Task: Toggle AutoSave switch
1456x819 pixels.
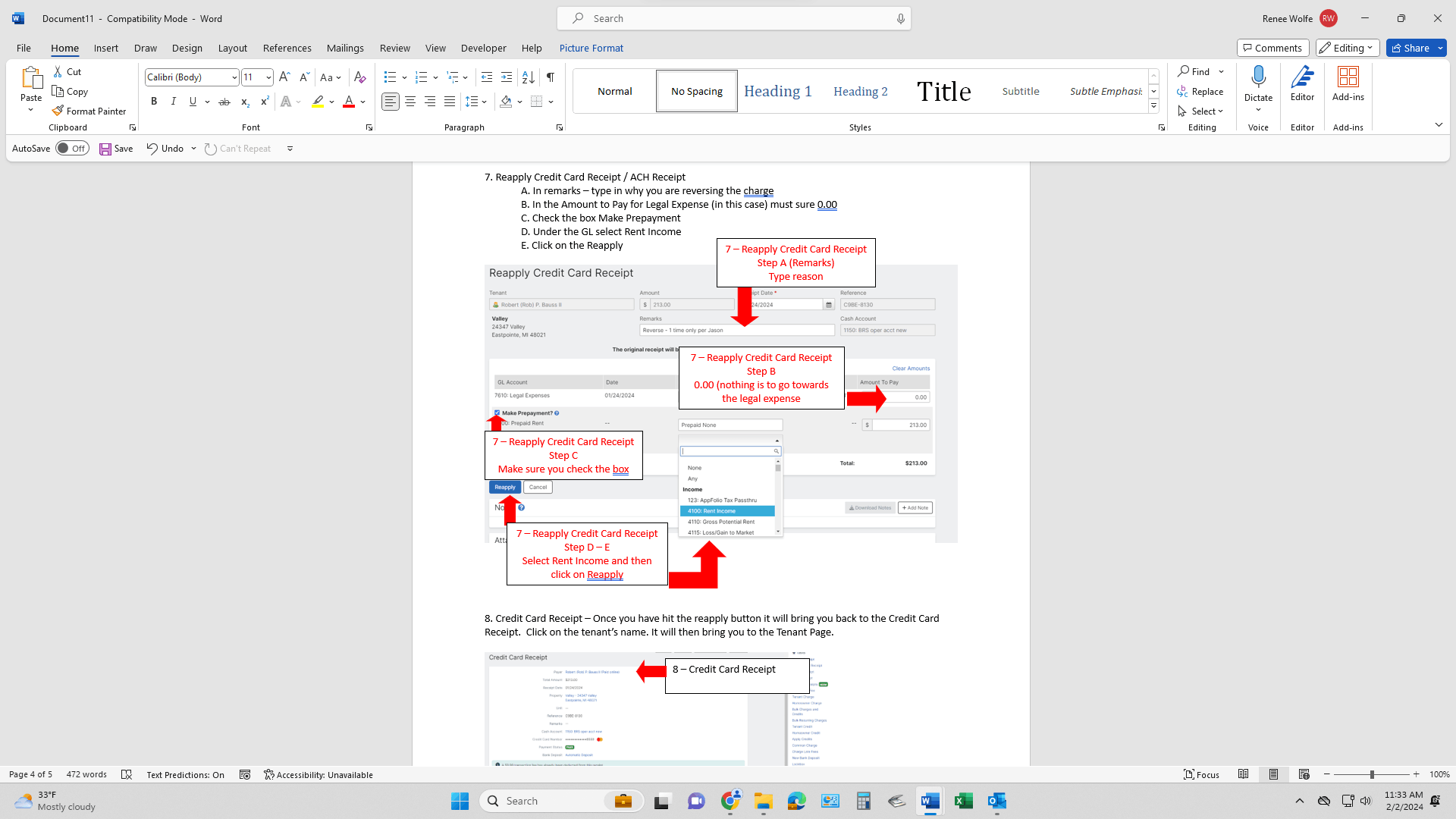Action: tap(72, 149)
